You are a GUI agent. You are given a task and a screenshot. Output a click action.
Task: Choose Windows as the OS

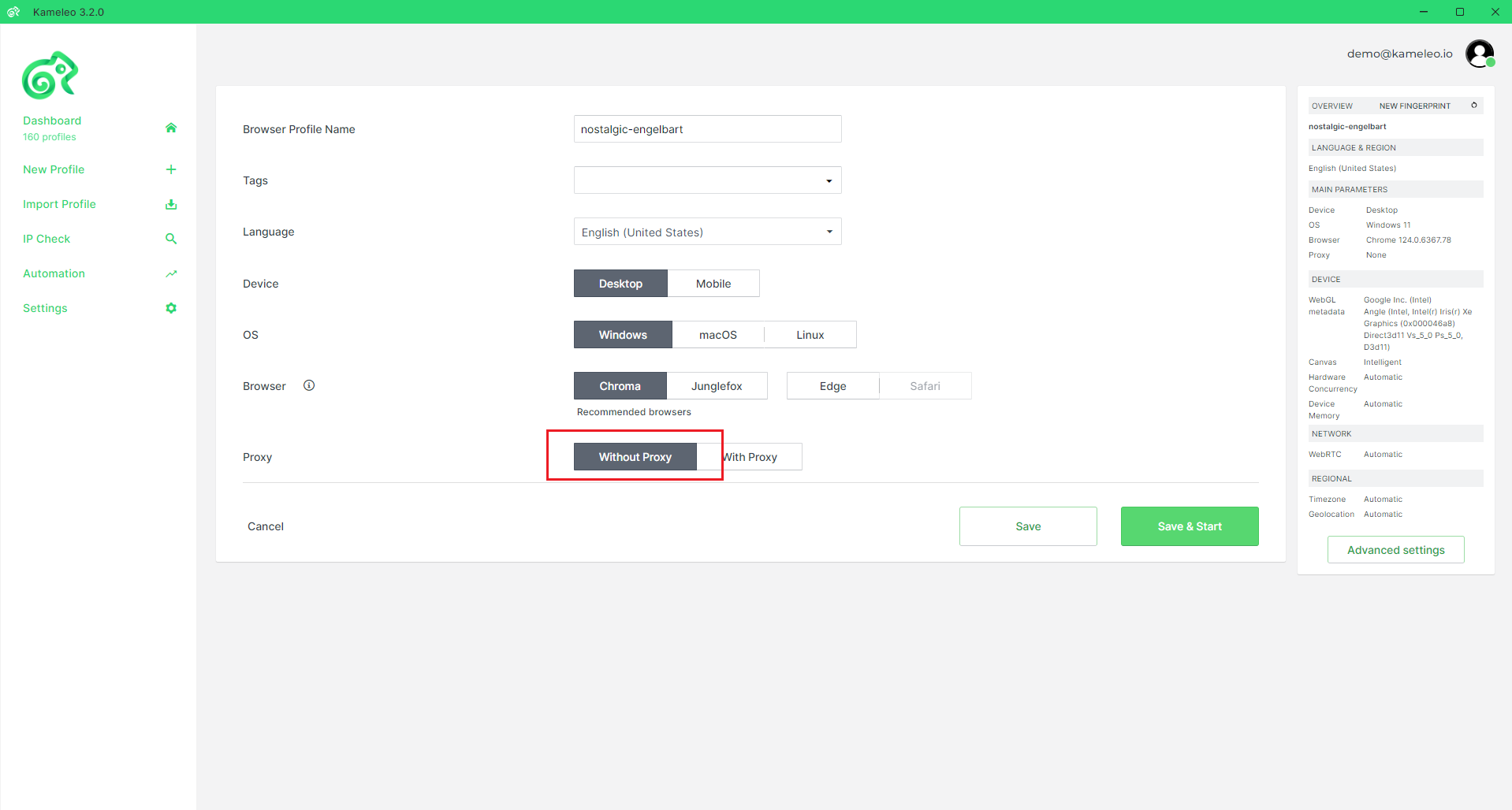click(623, 335)
